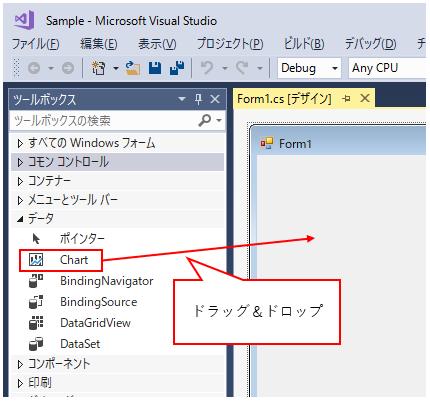Click the DataGridView label
Viewport: 430px width, 401px height.
click(x=95, y=323)
